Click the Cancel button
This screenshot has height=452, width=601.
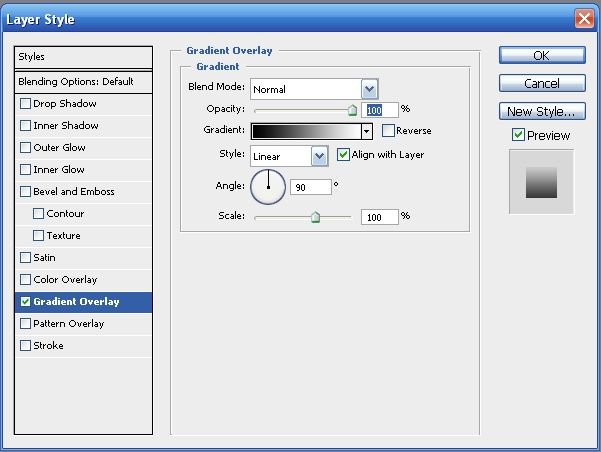(x=541, y=84)
